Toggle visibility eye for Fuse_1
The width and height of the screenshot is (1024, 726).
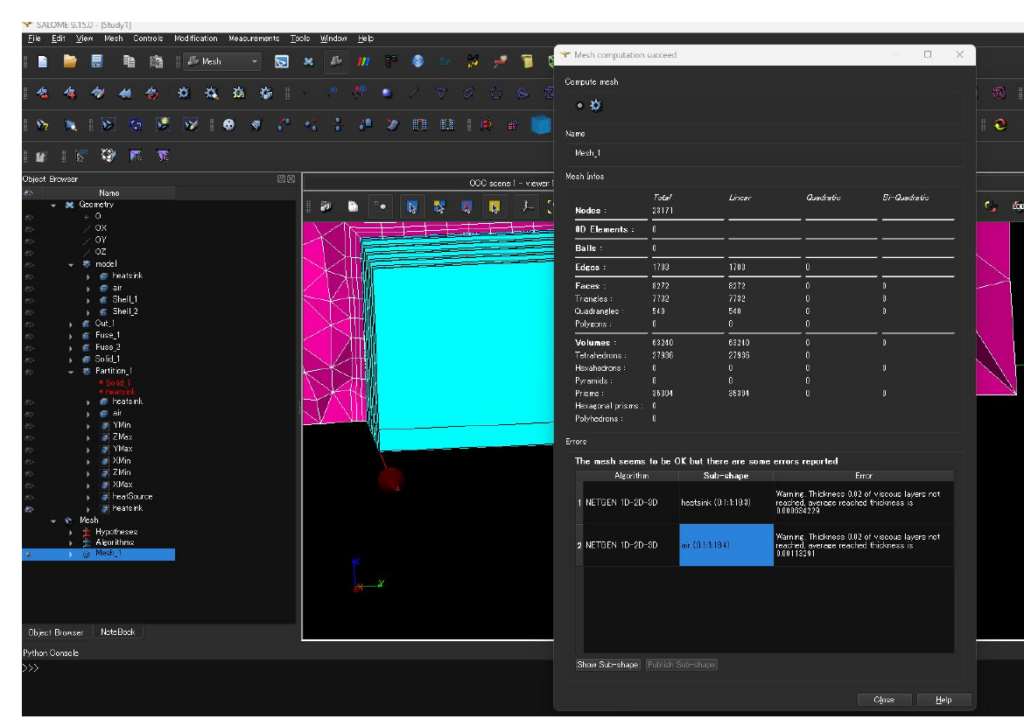[29, 335]
